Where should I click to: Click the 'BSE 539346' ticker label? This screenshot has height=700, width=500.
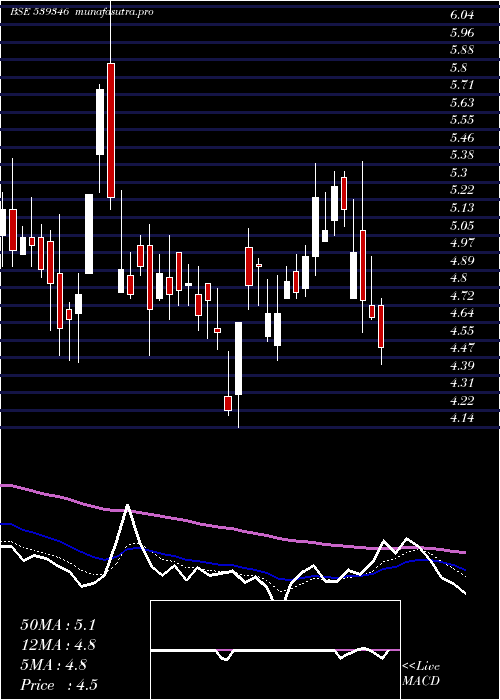point(39,12)
